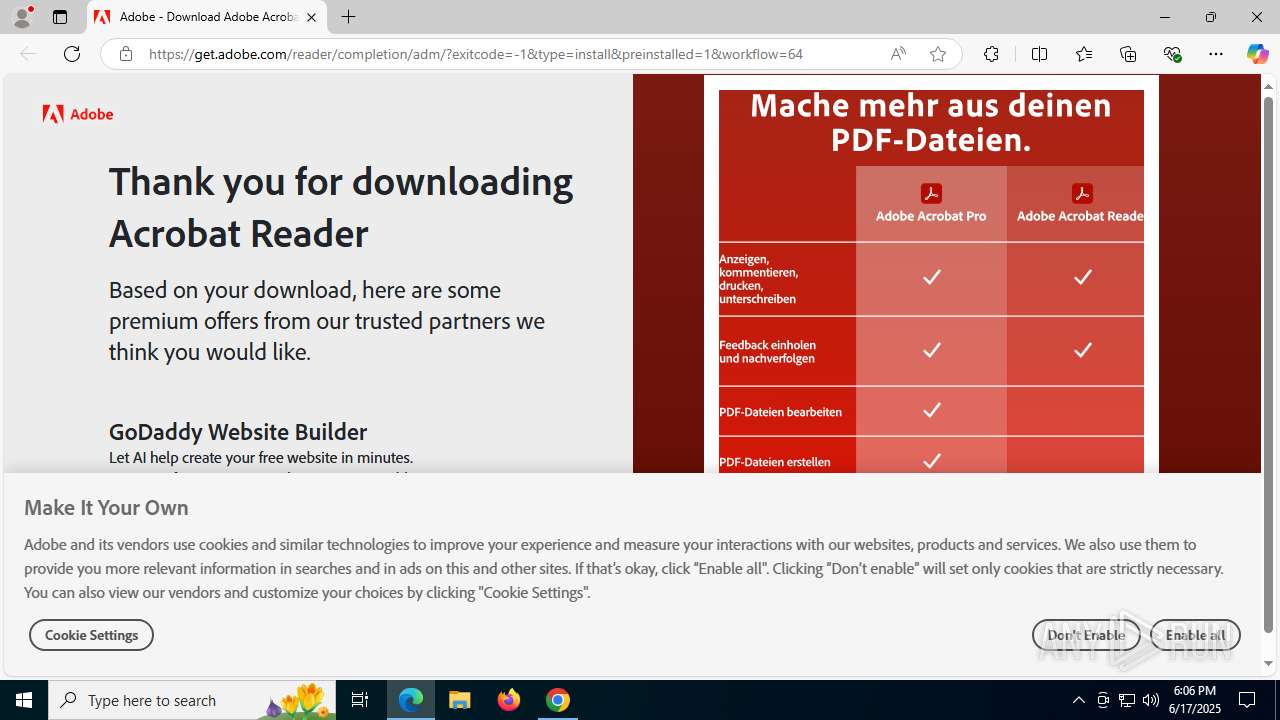The image size is (1280, 720).
Task: Click Don't Enable cookies button
Action: coord(1086,635)
